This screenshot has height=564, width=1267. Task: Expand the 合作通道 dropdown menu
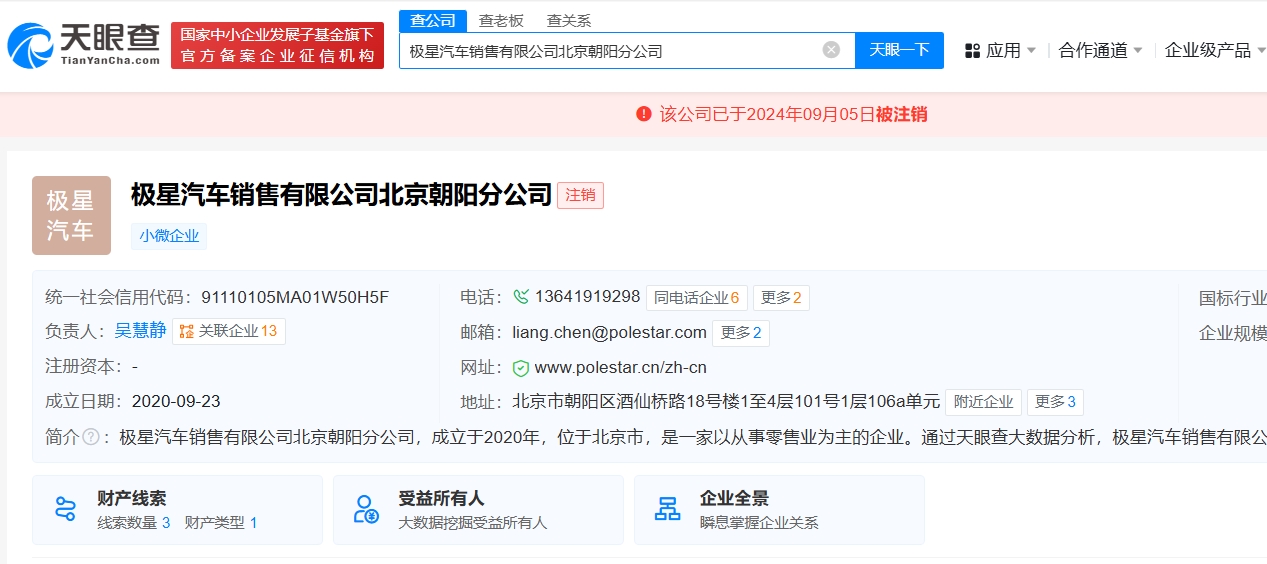[x=1101, y=50]
